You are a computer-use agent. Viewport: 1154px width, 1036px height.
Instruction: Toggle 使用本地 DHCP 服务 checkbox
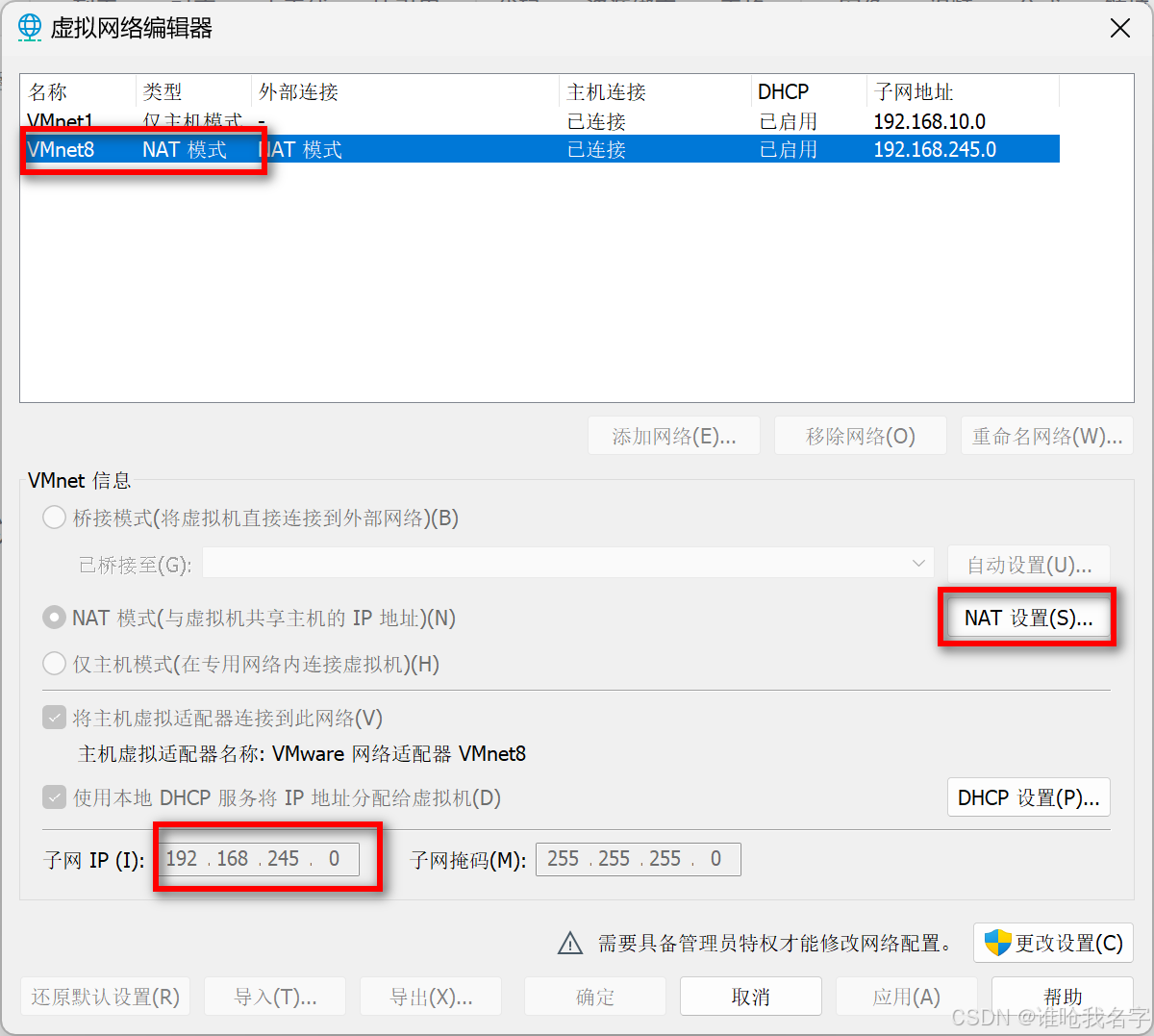(x=55, y=797)
